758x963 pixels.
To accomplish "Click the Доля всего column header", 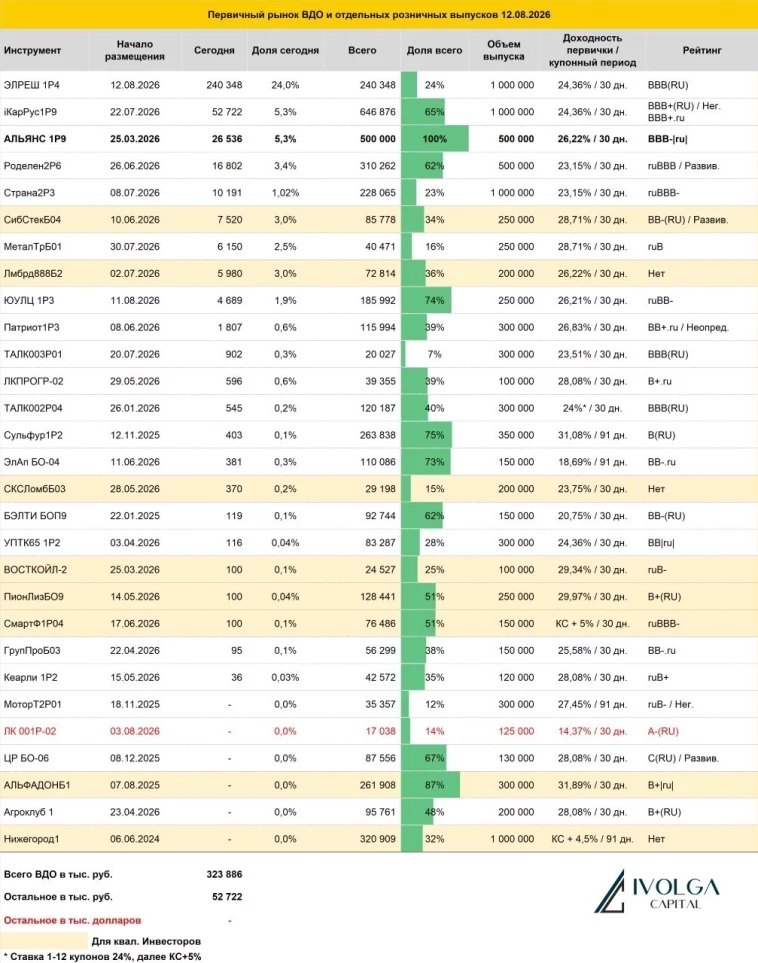I will pos(434,50).
